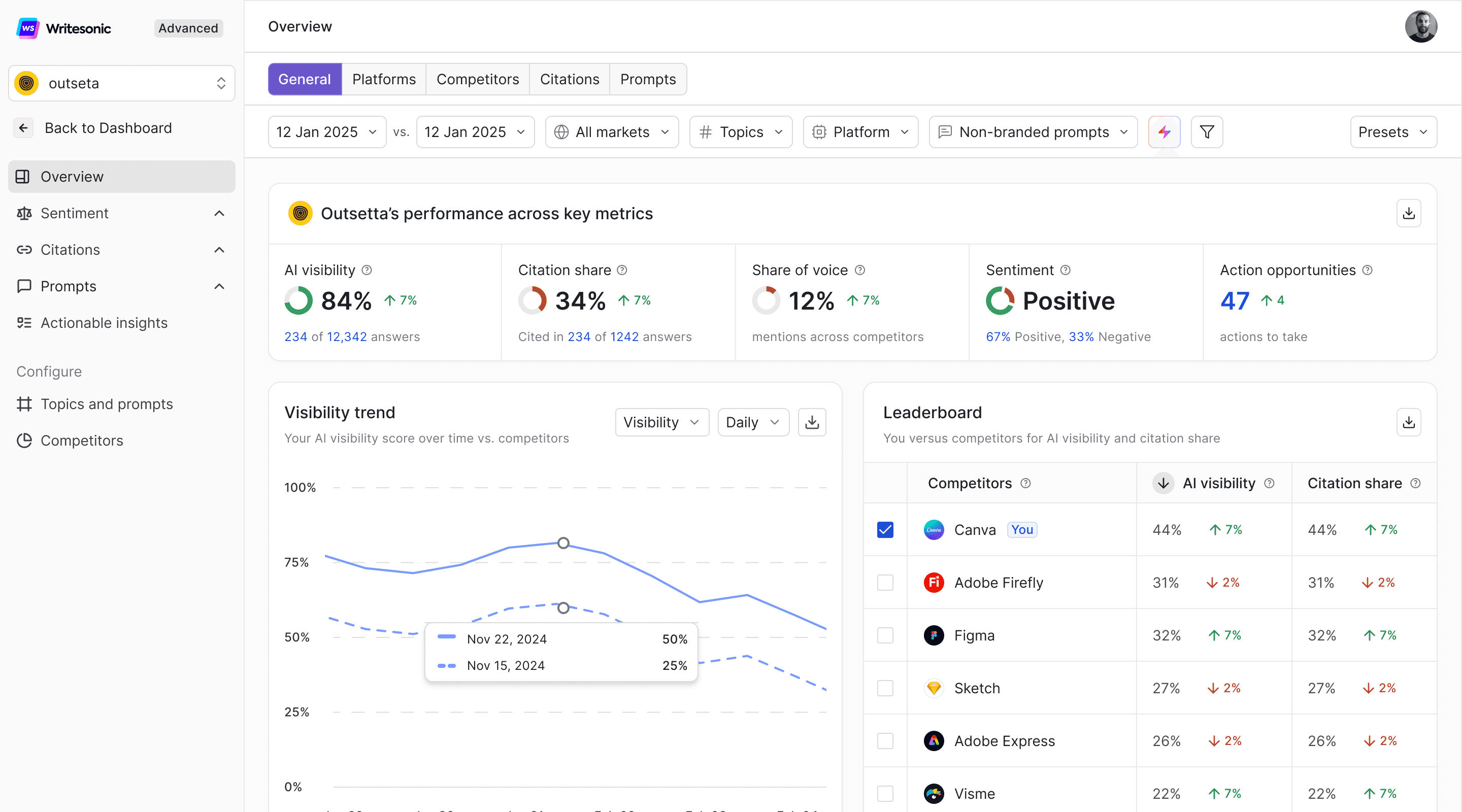Click the Leaderboard Citation share help icon
This screenshot has width=1462, height=812.
(1415, 484)
